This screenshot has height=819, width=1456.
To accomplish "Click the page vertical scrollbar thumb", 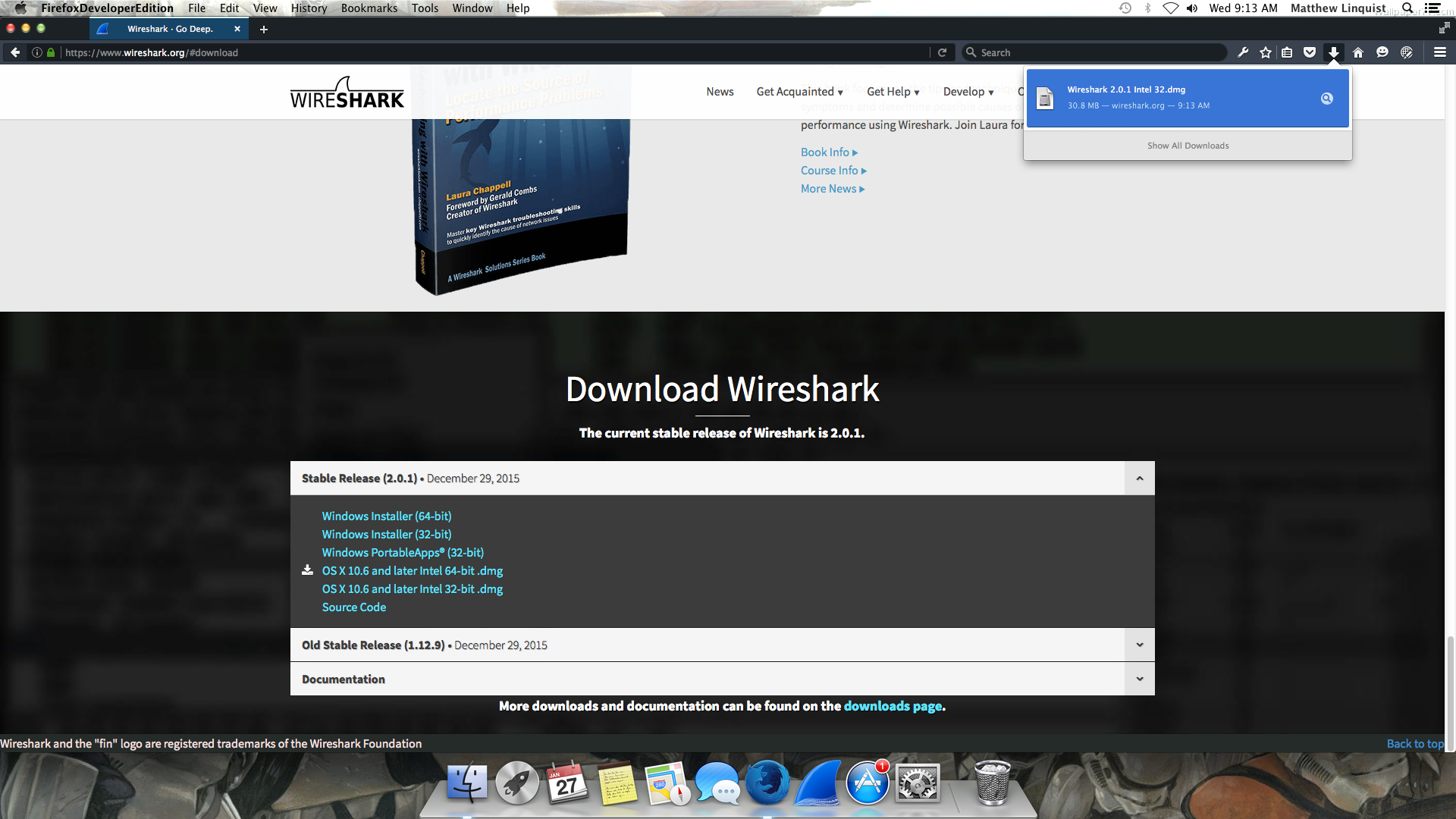I will point(1450,693).
